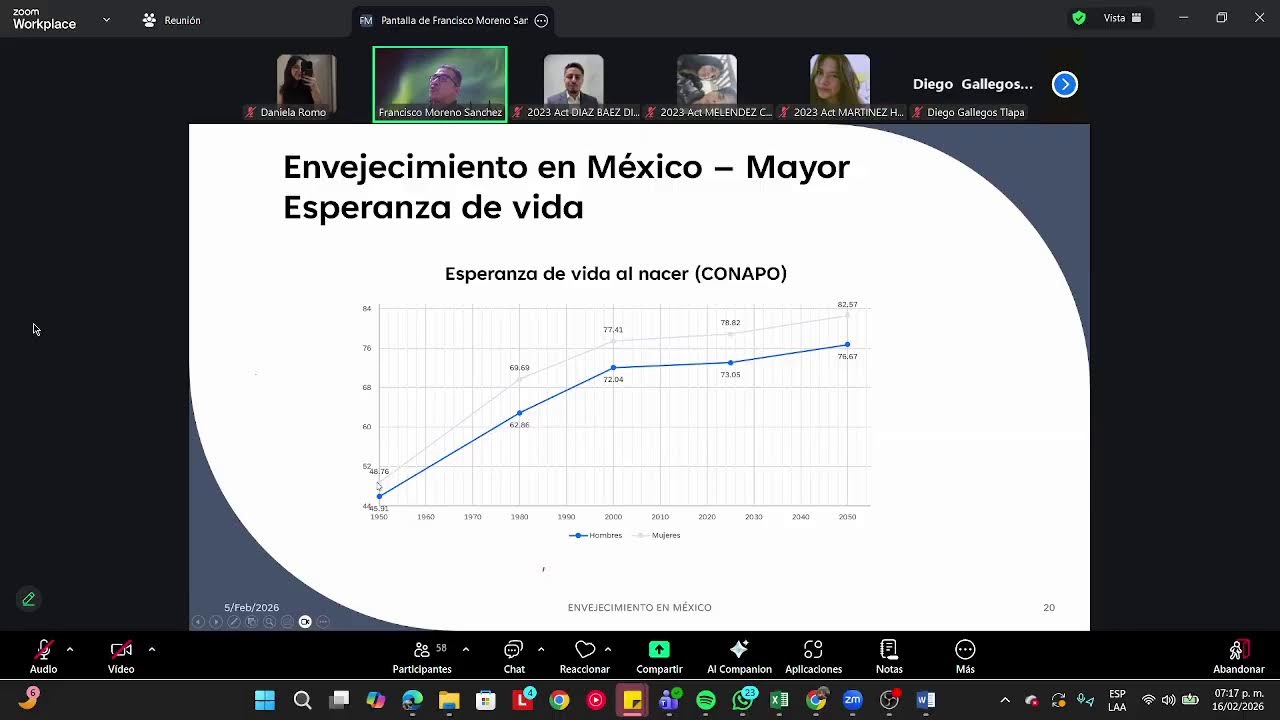Open Notas notes
Screen dimensions: 1280x720
coord(889,657)
